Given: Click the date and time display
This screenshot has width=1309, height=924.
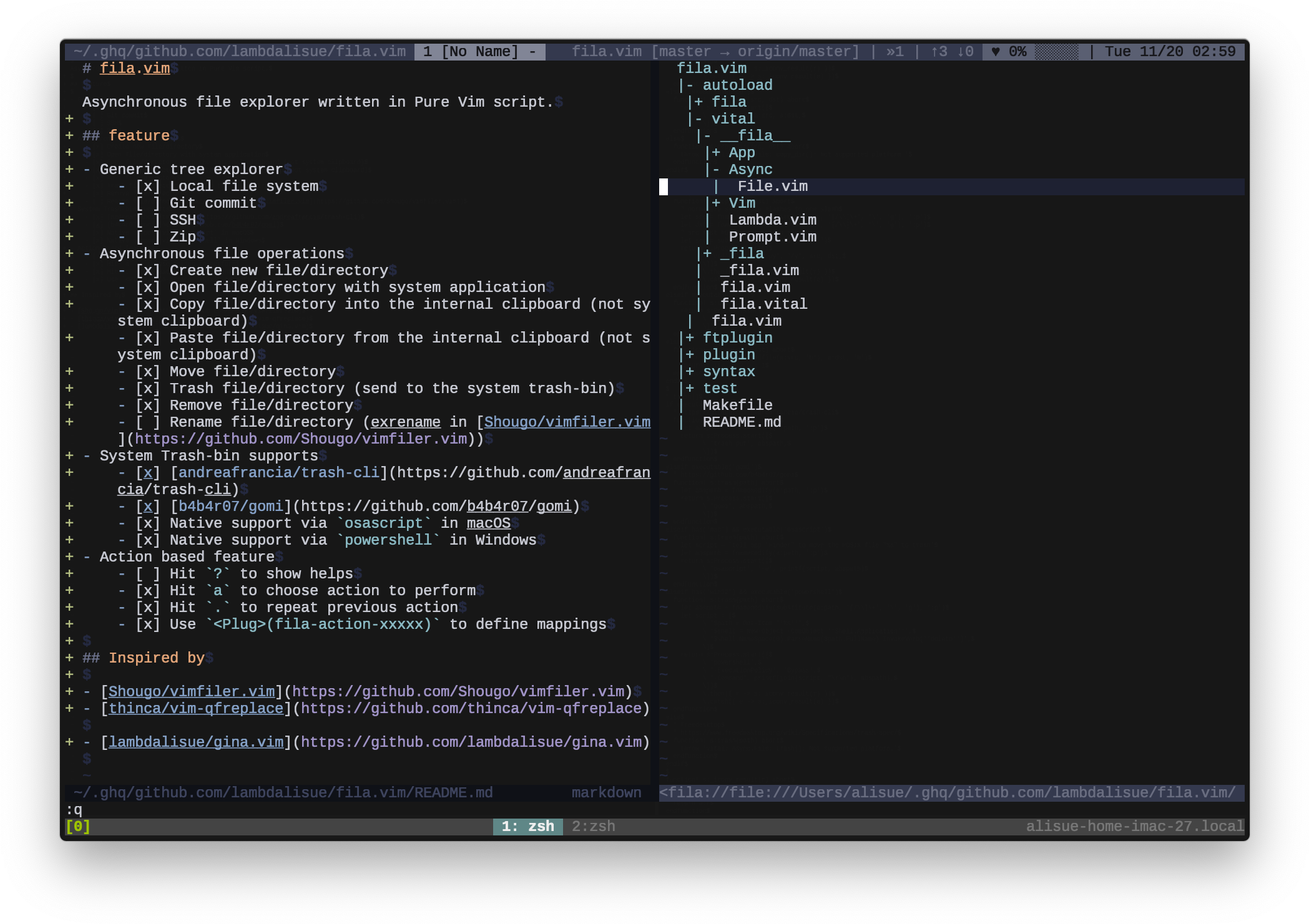Looking at the screenshot, I should 1170,51.
